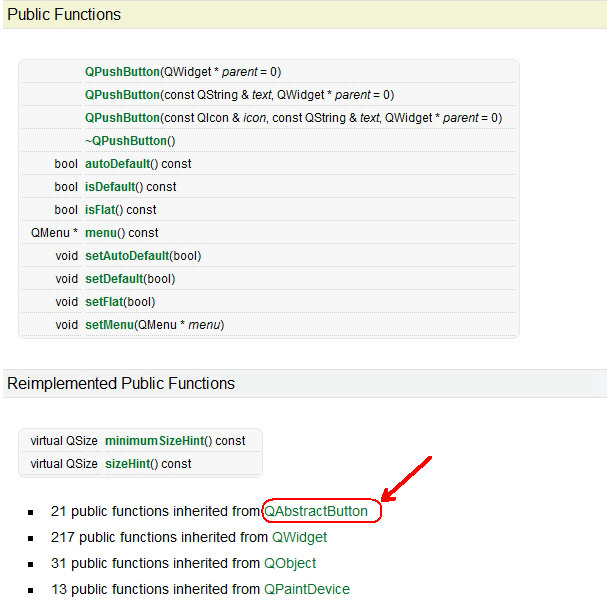Open QPushButton constructor with QString text only
This screenshot has height=609, width=607.
122,95
